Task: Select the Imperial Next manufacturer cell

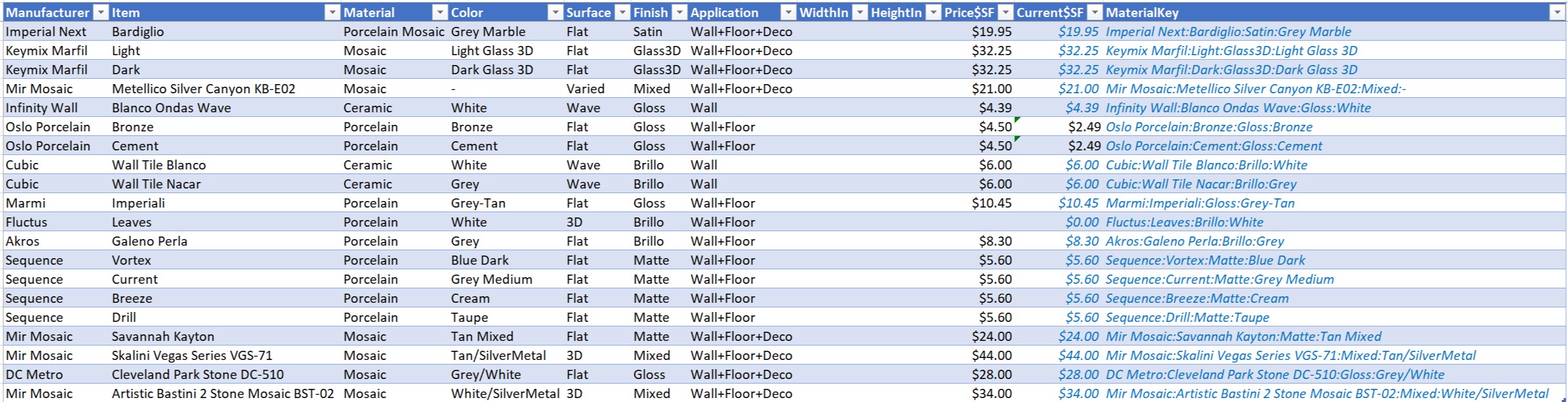Action: pos(56,32)
